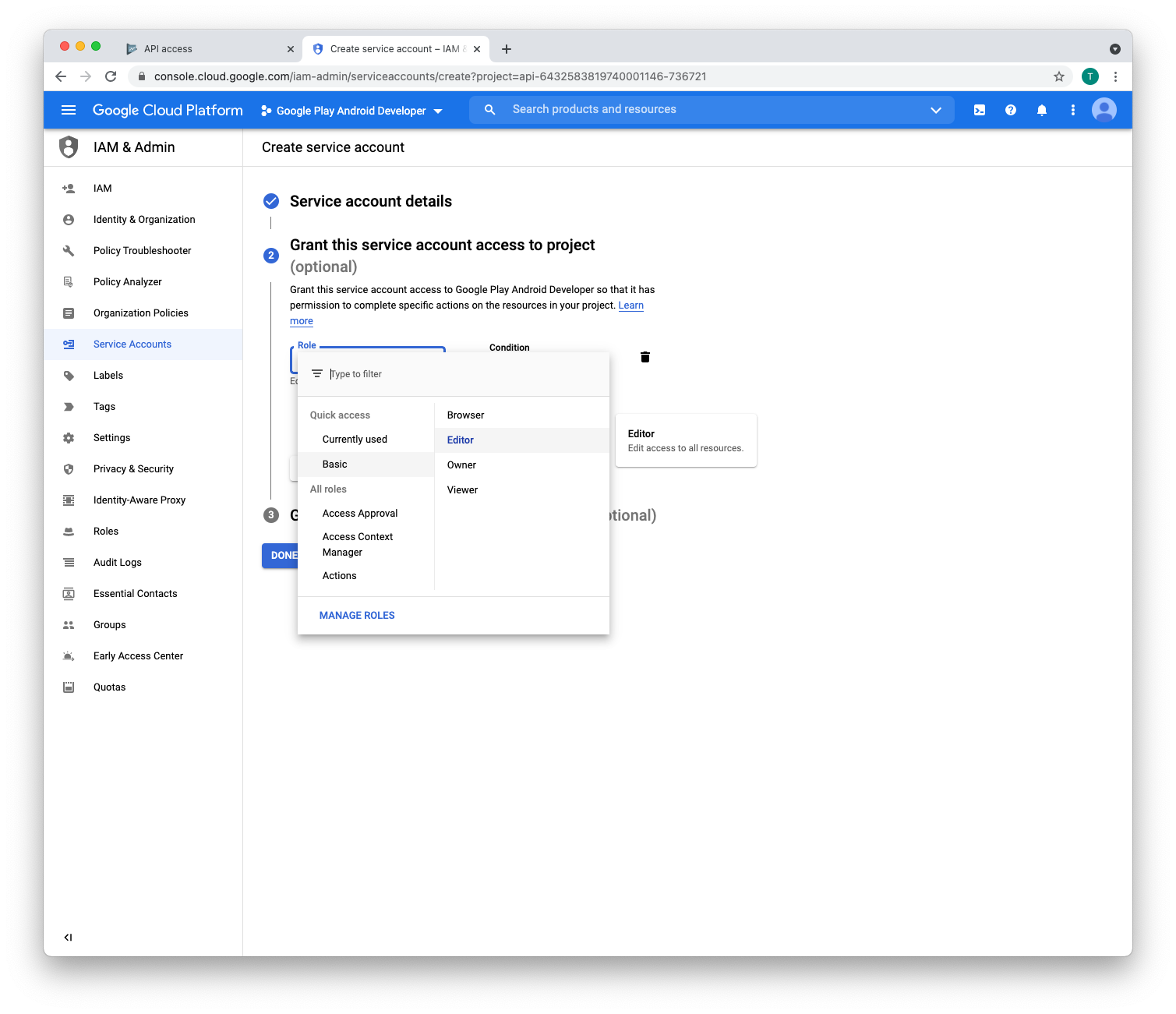Activate Cloud Shell icon
Image resolution: width=1176 pixels, height=1014 pixels.
pos(980,110)
